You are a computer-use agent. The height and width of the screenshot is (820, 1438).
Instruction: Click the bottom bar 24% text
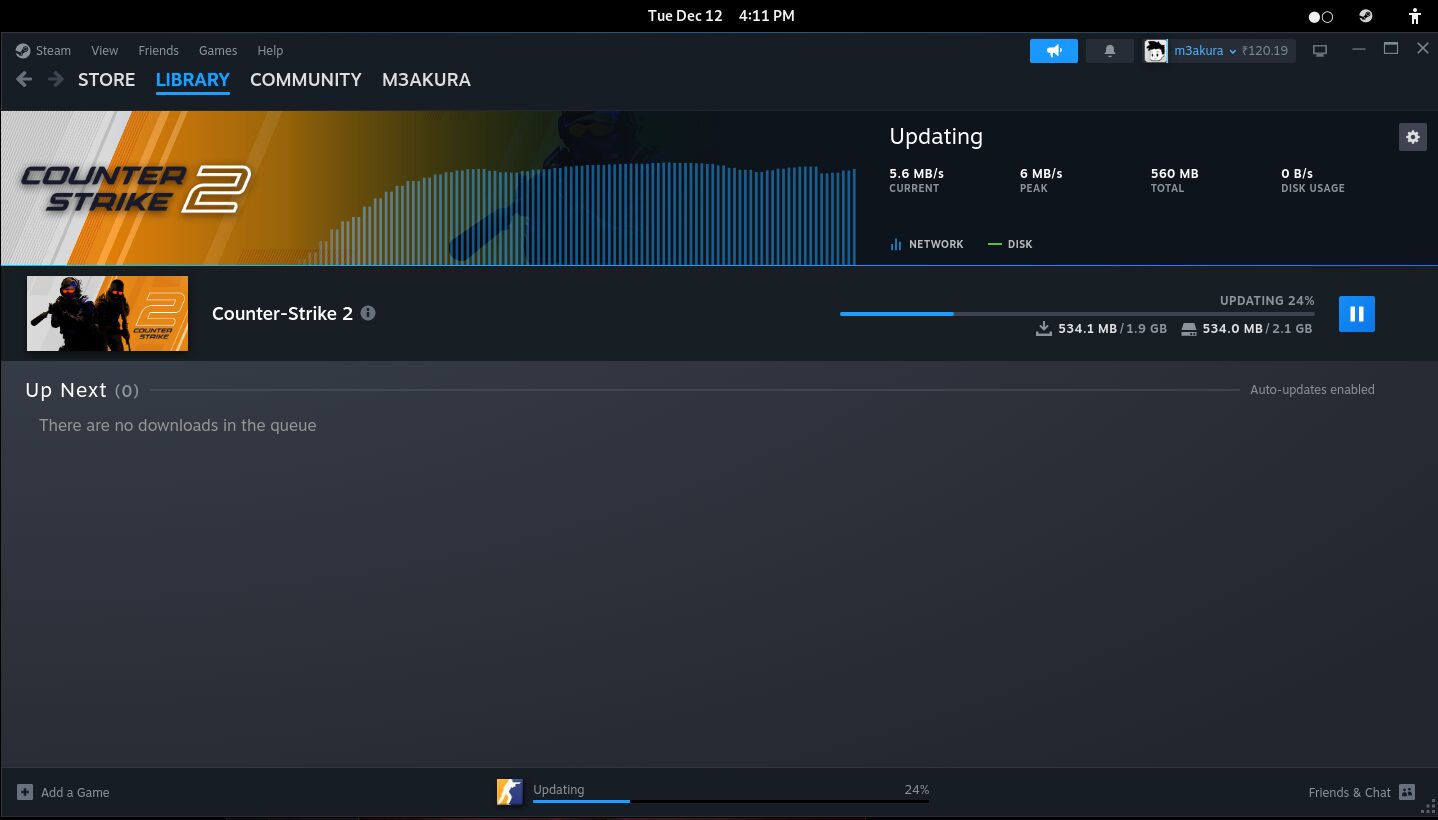(x=917, y=789)
